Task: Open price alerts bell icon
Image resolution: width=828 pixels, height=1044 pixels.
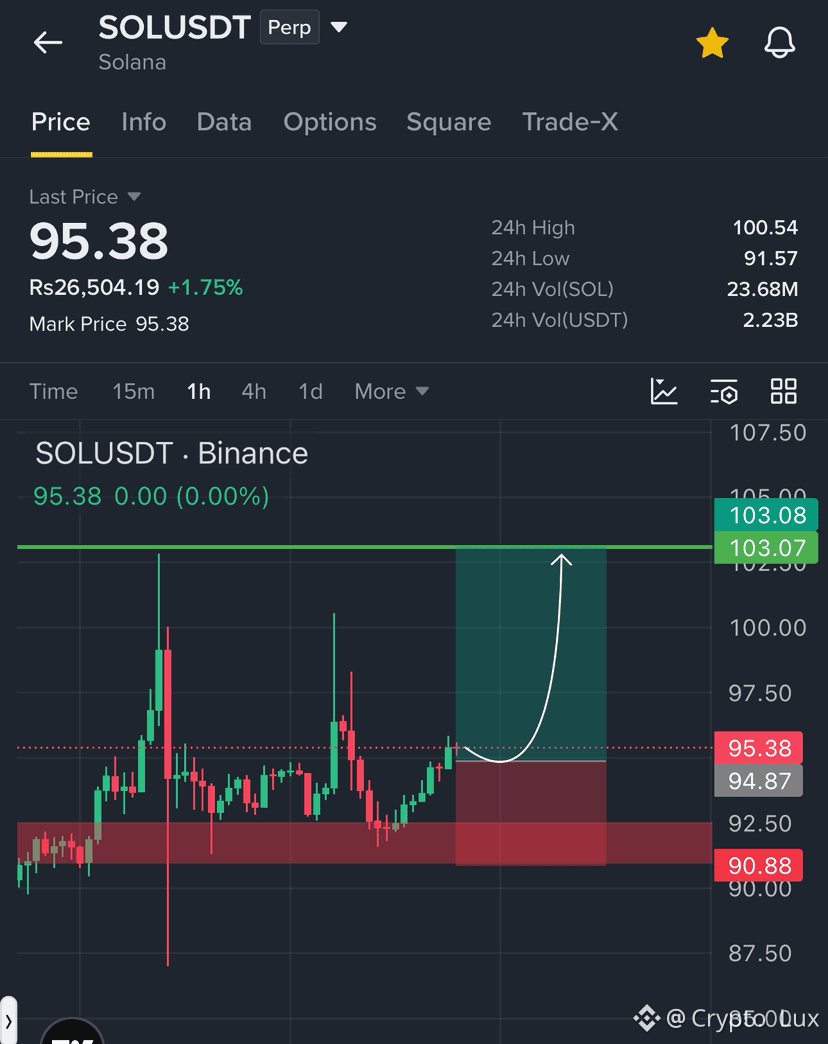Action: 779,43
